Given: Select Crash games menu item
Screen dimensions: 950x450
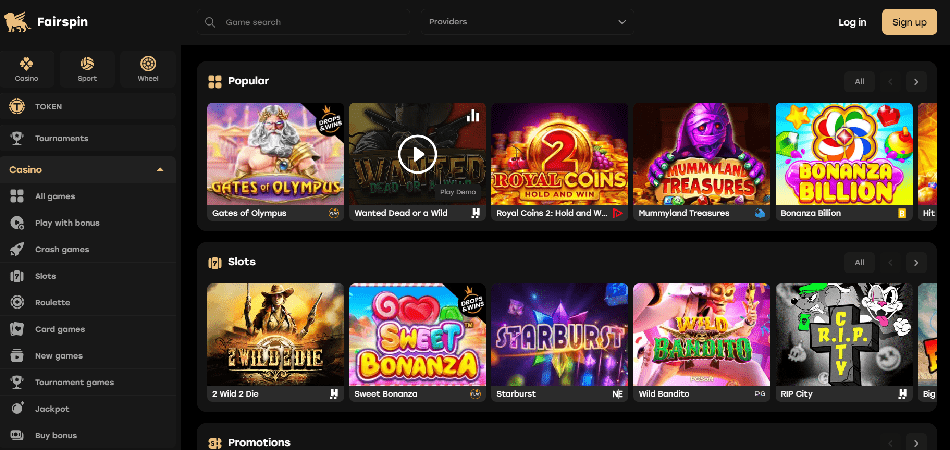Looking at the screenshot, I should [x=88, y=250].
